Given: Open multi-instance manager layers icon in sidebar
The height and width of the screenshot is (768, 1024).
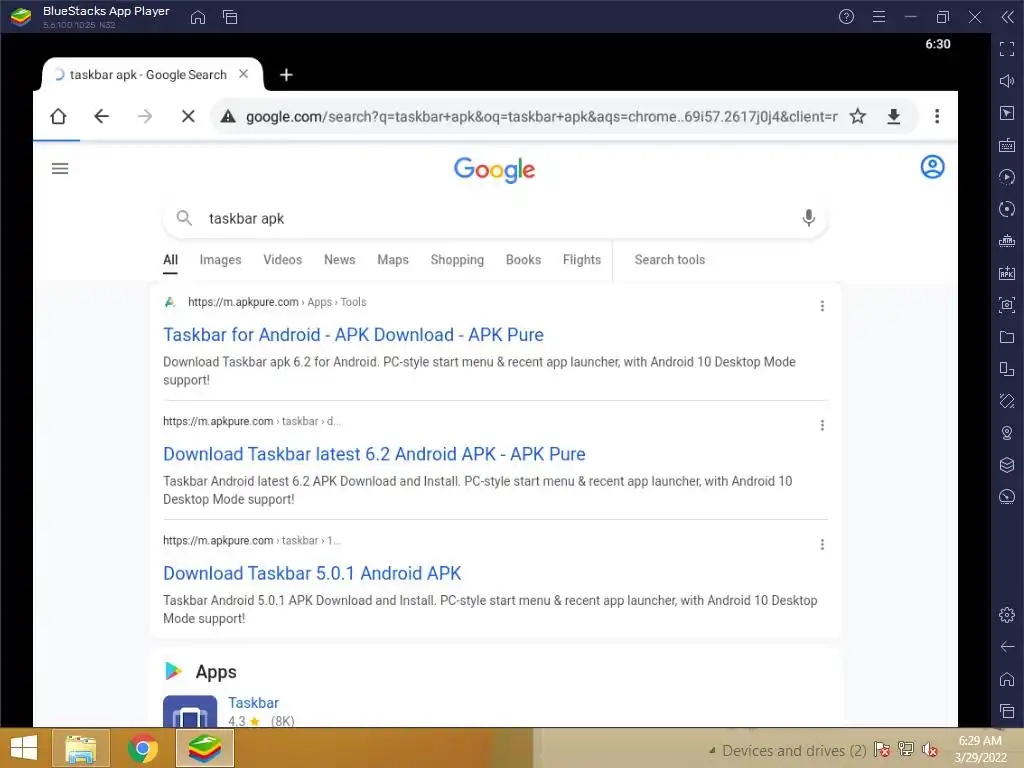Looking at the screenshot, I should tap(1007, 465).
